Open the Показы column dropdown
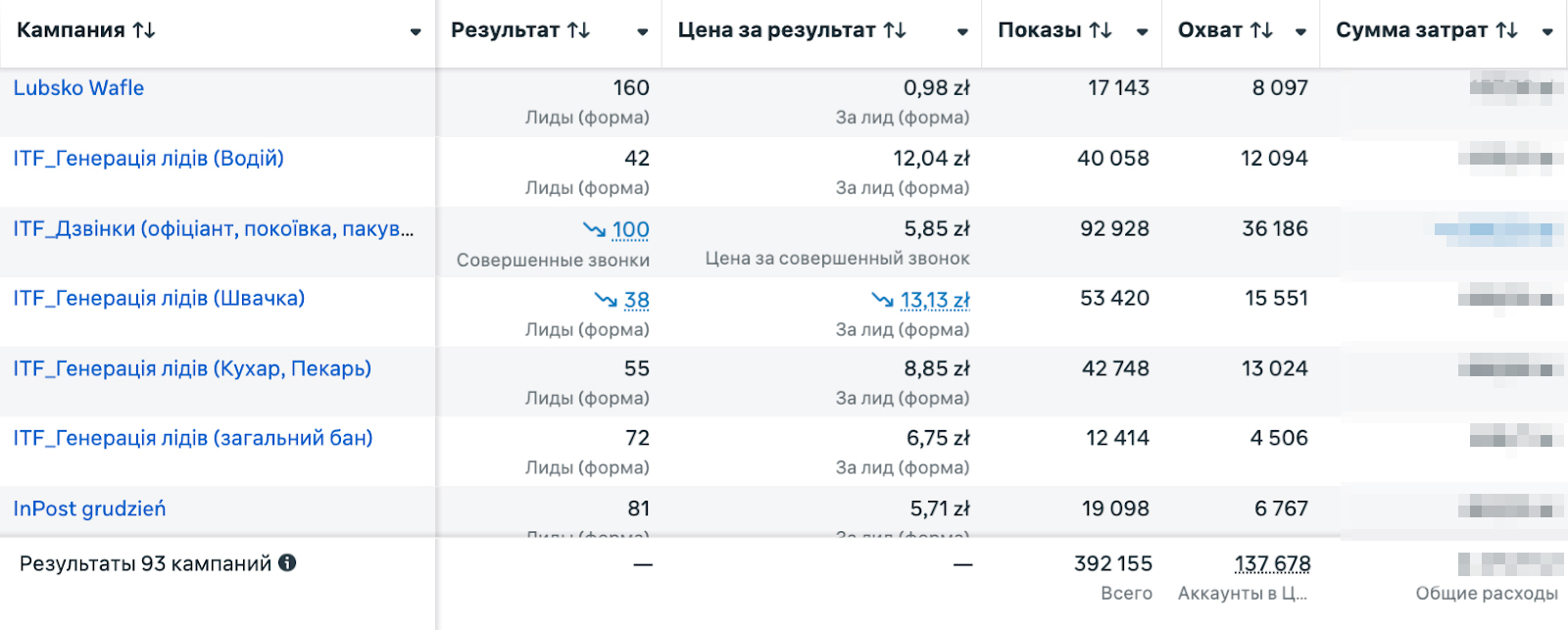1568x630 pixels. pos(1141,32)
